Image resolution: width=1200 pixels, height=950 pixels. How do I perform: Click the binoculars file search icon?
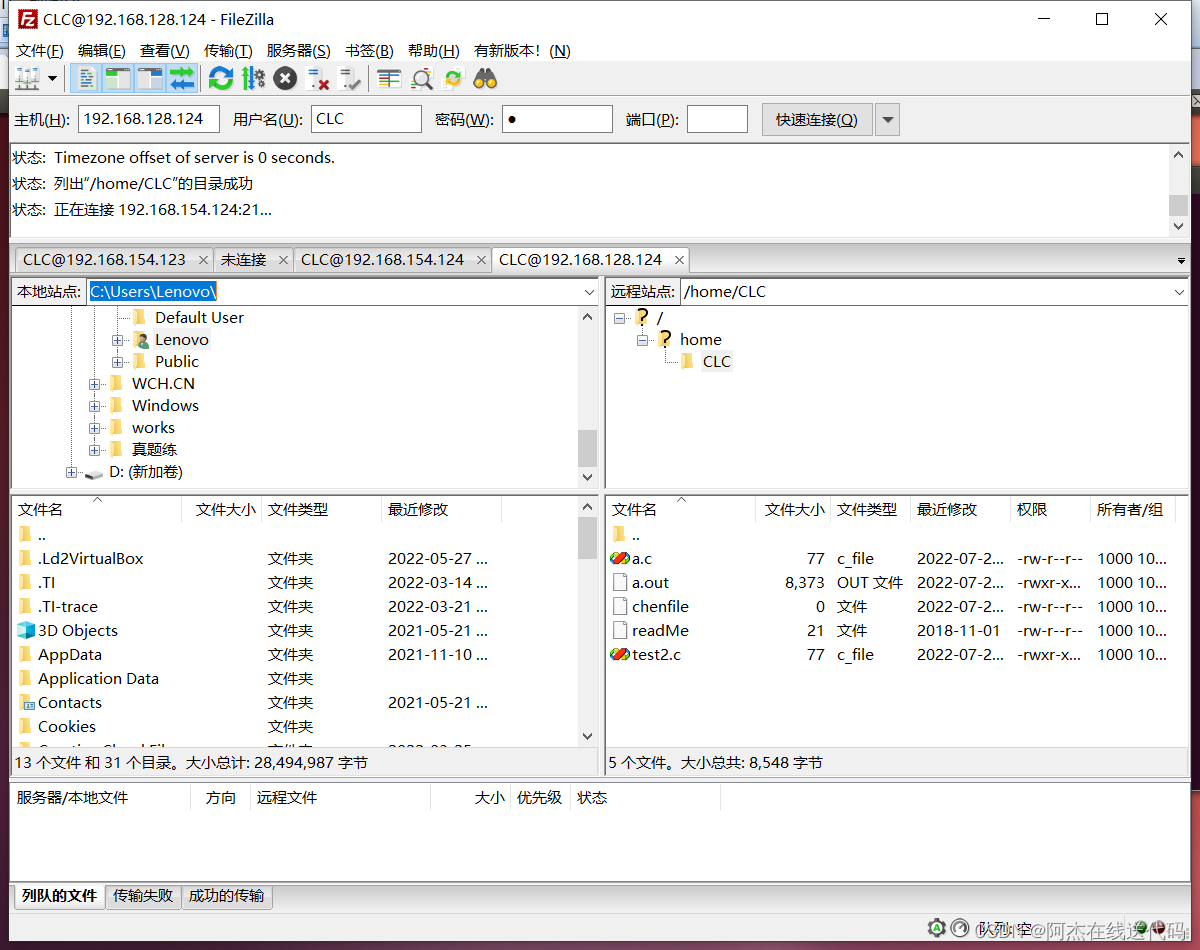point(485,78)
